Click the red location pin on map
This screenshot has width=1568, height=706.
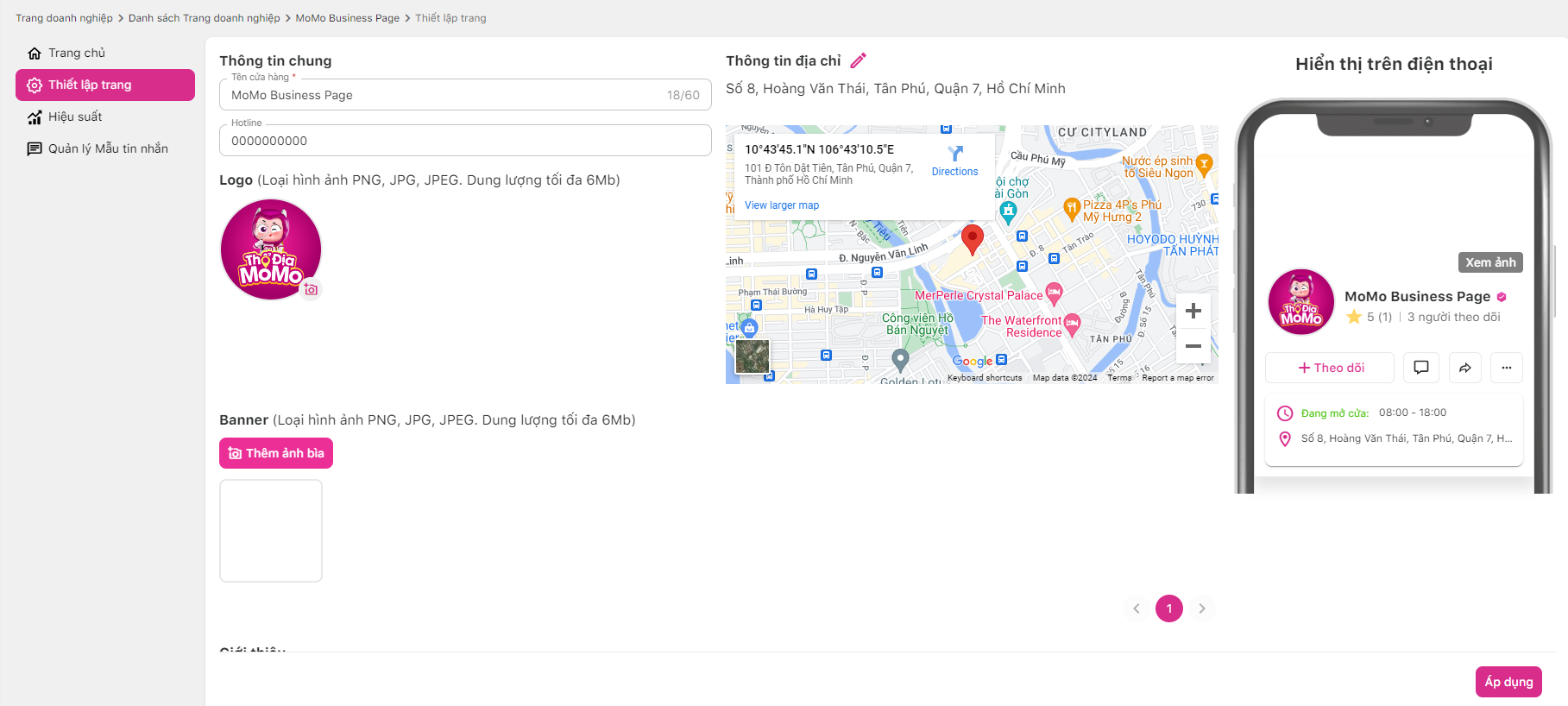pyautogui.click(x=973, y=240)
